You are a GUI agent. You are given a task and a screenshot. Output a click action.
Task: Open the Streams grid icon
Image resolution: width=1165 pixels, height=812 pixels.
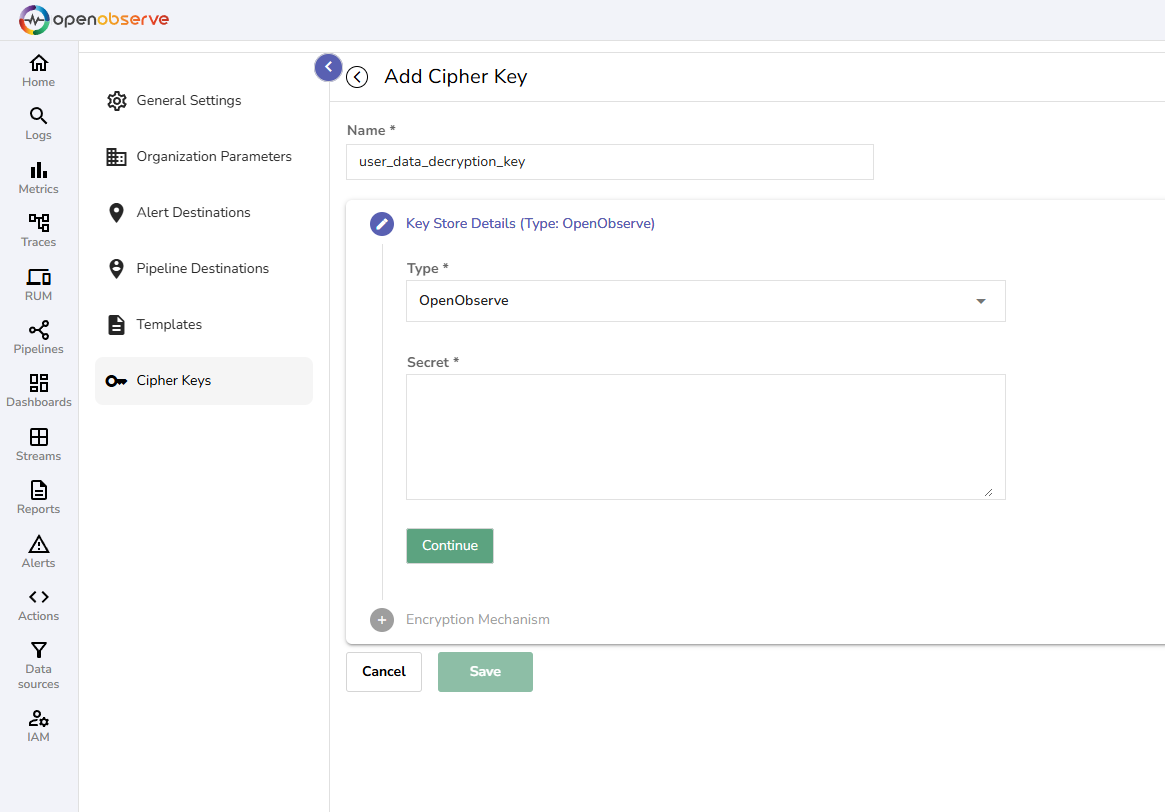(x=38, y=437)
